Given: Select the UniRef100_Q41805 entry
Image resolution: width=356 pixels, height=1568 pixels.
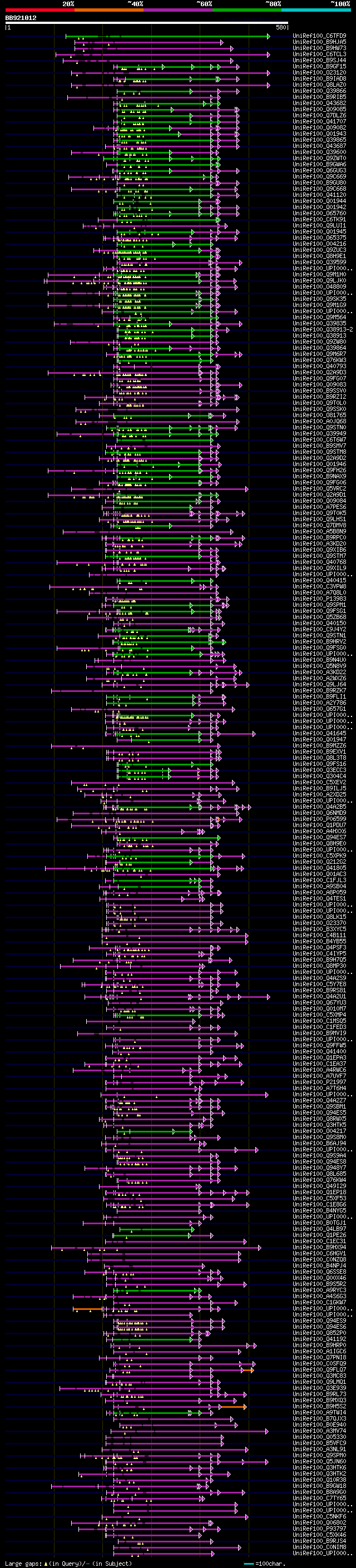Looking at the screenshot, I should pos(319,867).
